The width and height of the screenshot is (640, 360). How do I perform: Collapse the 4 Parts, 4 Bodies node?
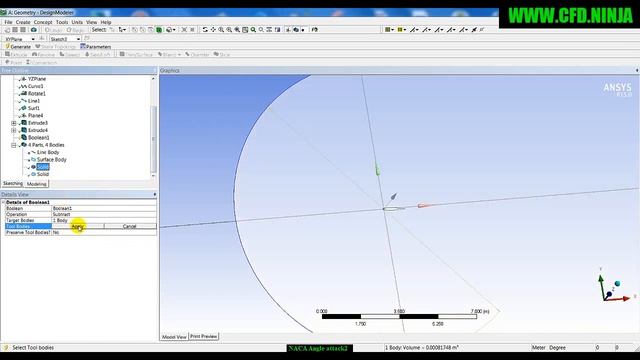(x=14, y=145)
